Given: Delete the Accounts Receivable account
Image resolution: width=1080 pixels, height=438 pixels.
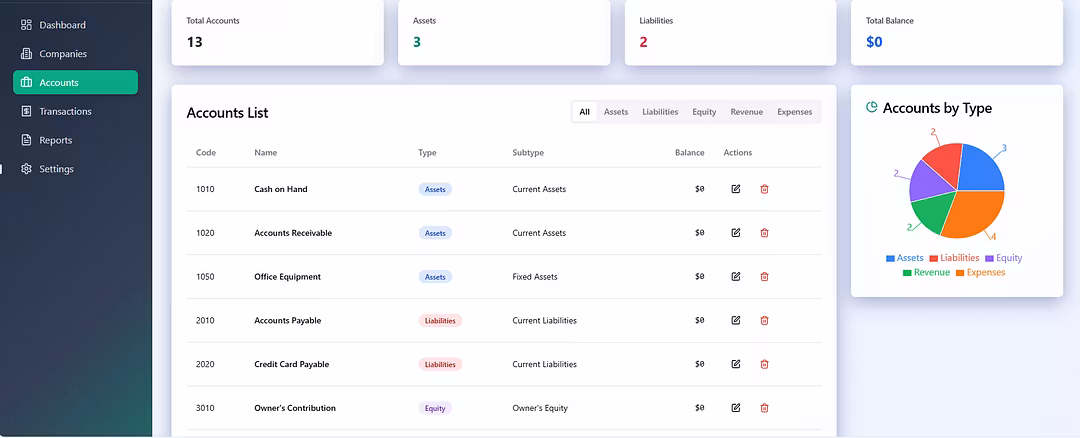Looking at the screenshot, I should coord(765,233).
